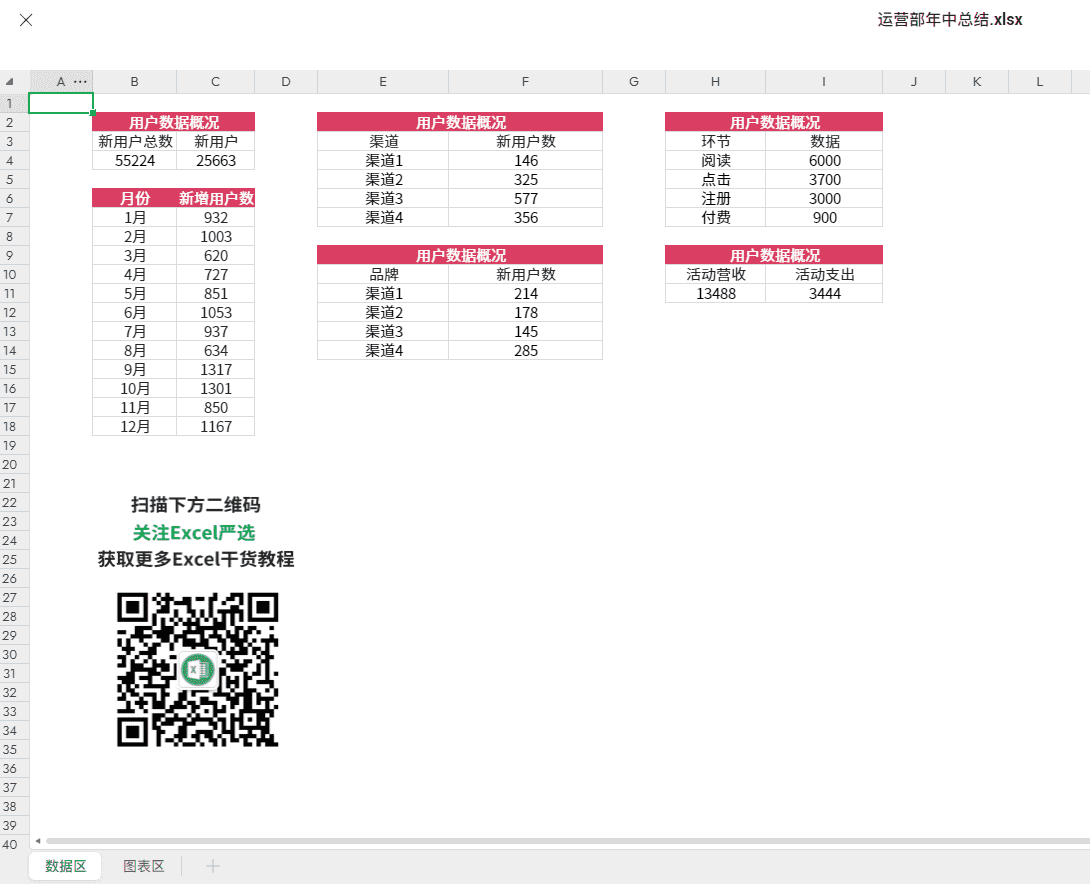Screen dimensions: 1090x890
Task: Select column E header
Action: coord(383,82)
